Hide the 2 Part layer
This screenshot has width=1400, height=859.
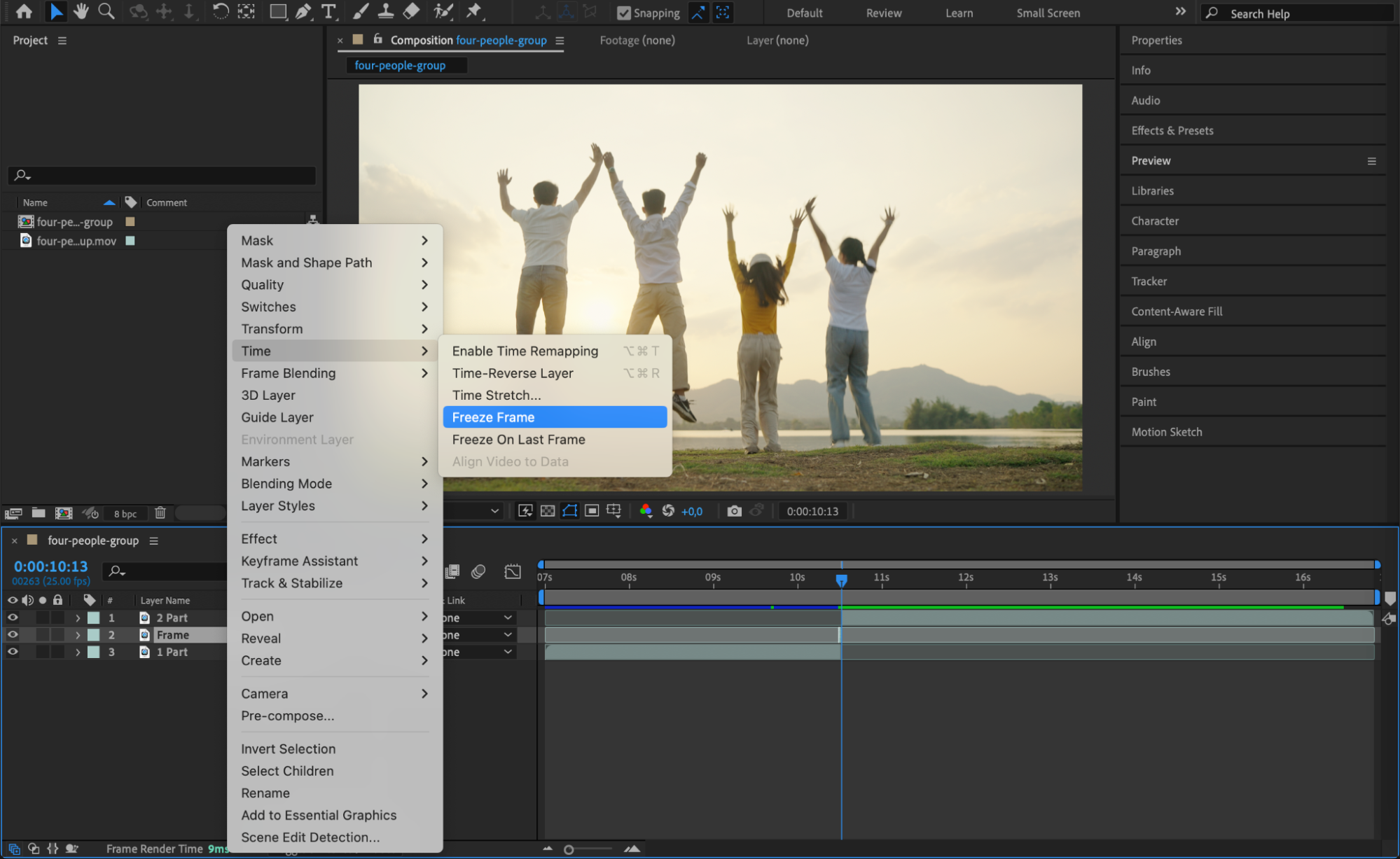click(13, 617)
